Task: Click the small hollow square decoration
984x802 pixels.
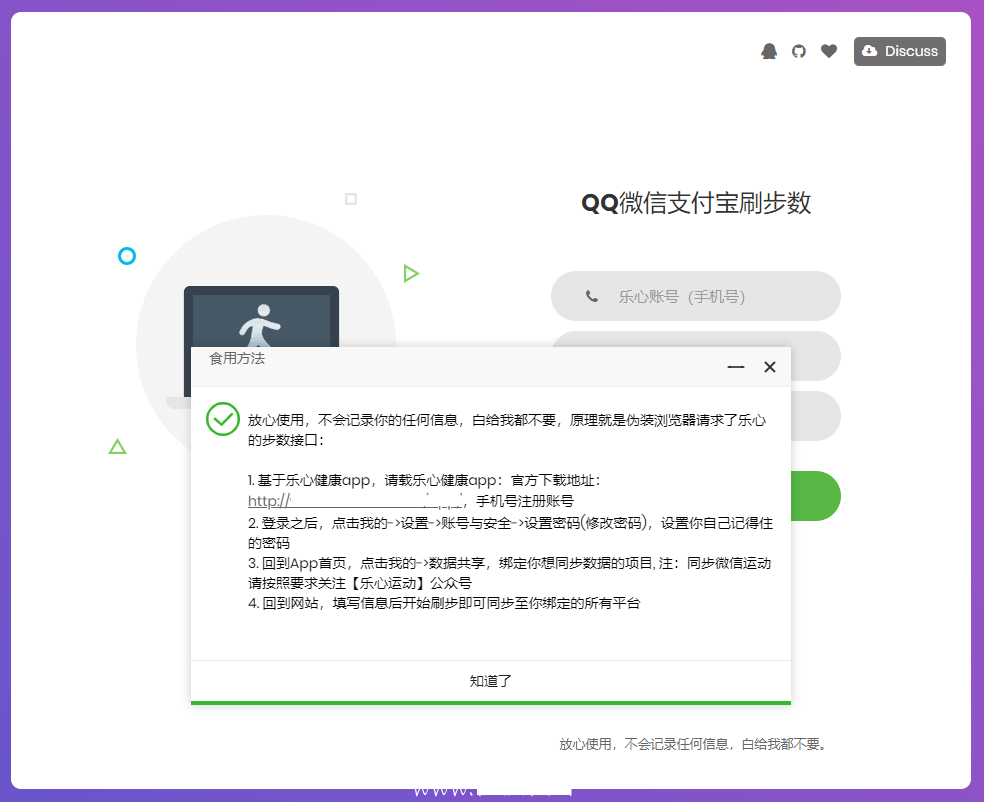Action: tap(351, 200)
